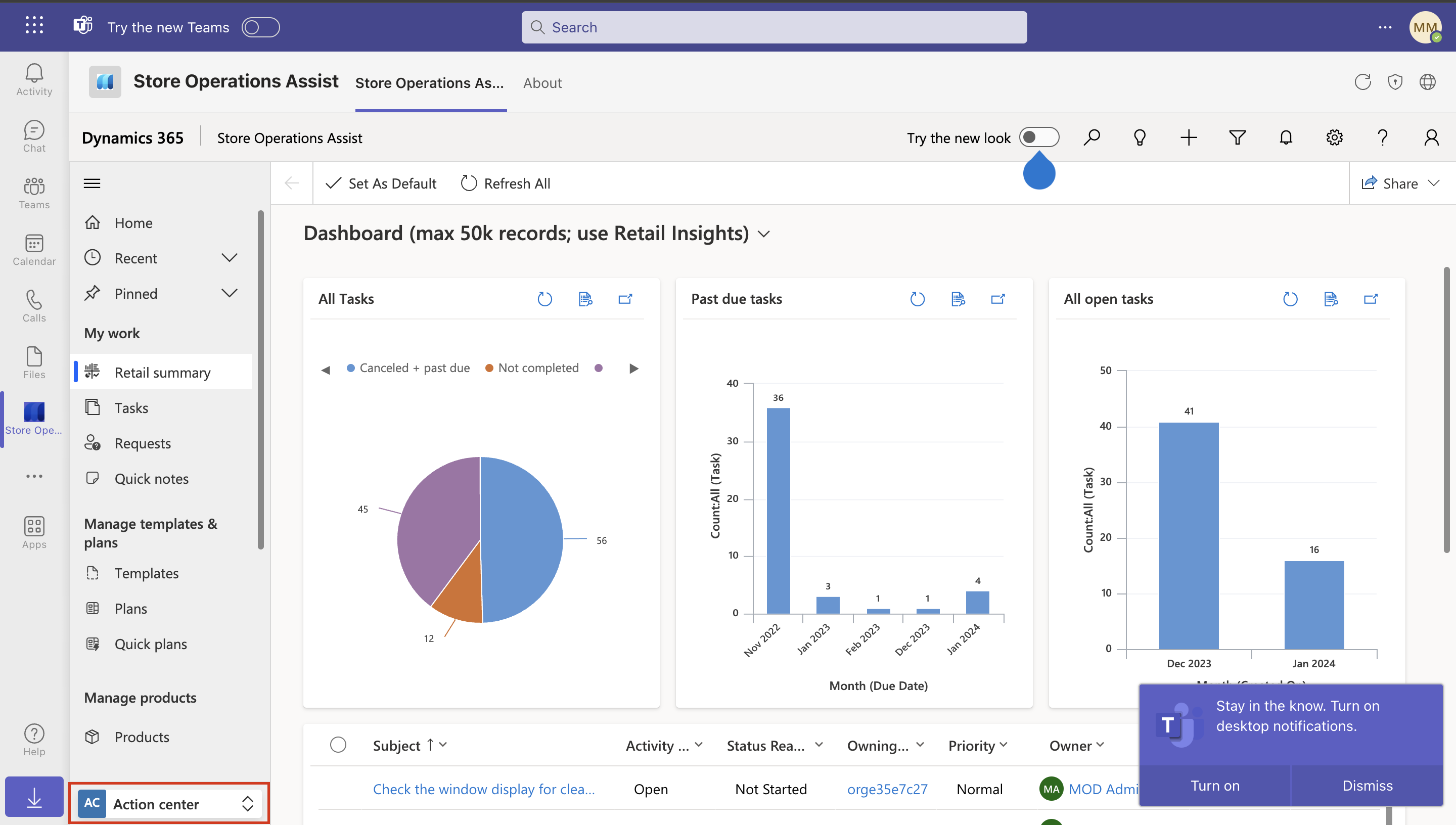Open the Check the window display task link
1456x825 pixels.
point(484,789)
